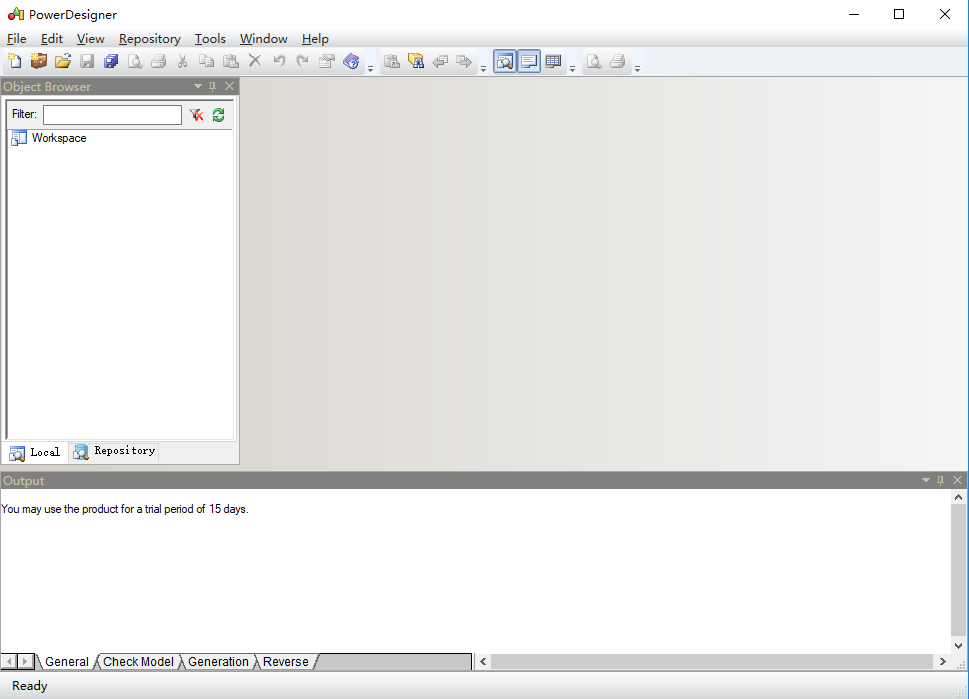This screenshot has width=969, height=699.
Task: Click the Save diskette icon
Action: pyautogui.click(x=87, y=61)
